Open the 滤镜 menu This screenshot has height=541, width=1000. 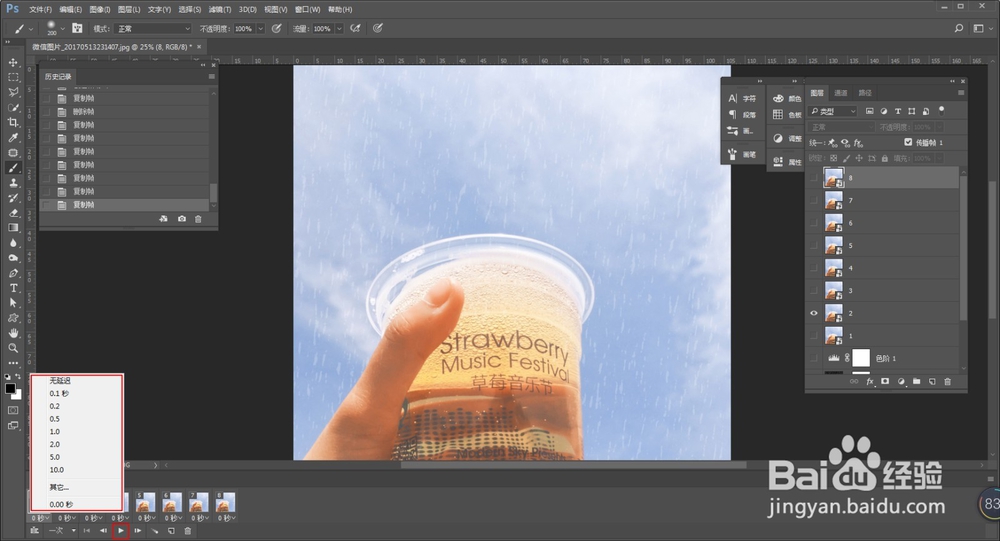point(220,10)
